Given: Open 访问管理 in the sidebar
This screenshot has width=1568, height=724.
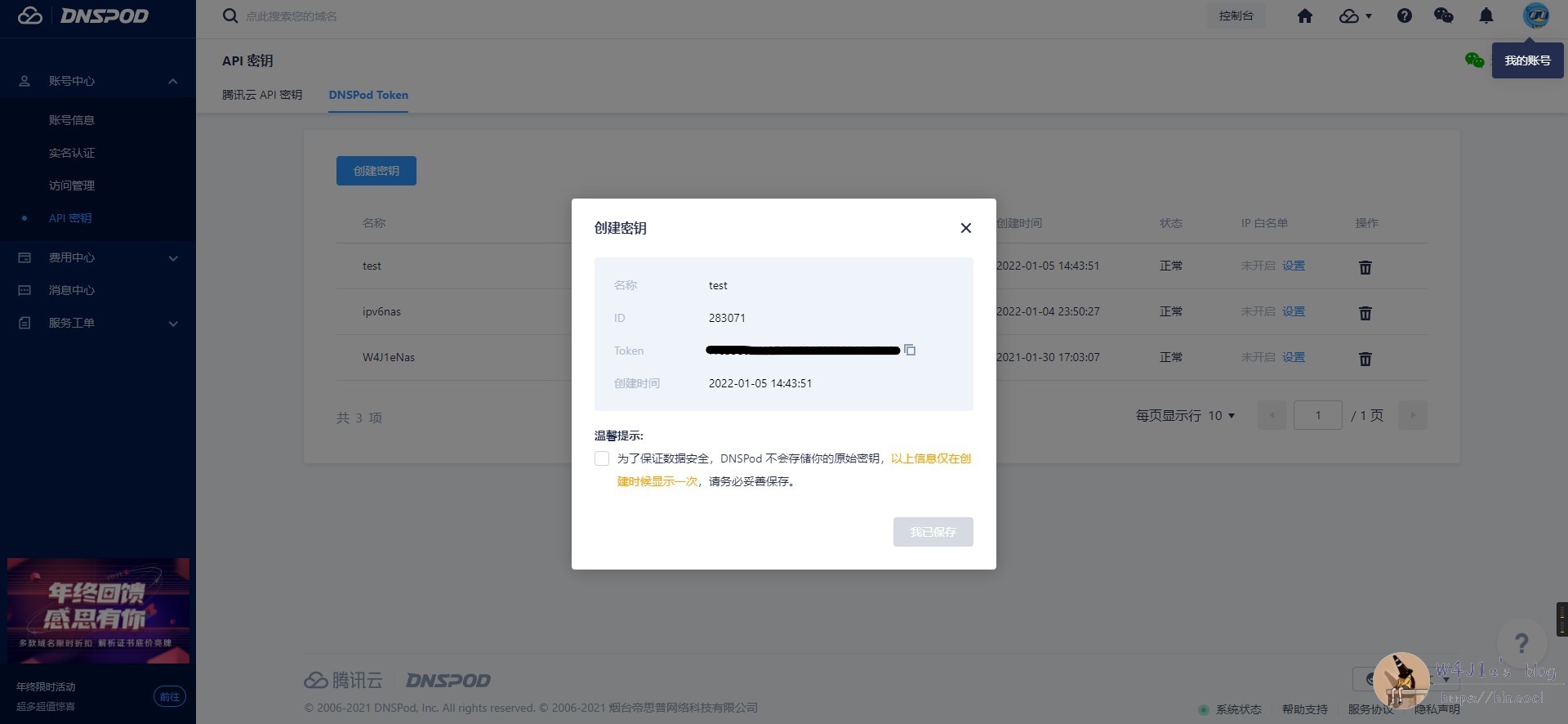Looking at the screenshot, I should [x=72, y=185].
